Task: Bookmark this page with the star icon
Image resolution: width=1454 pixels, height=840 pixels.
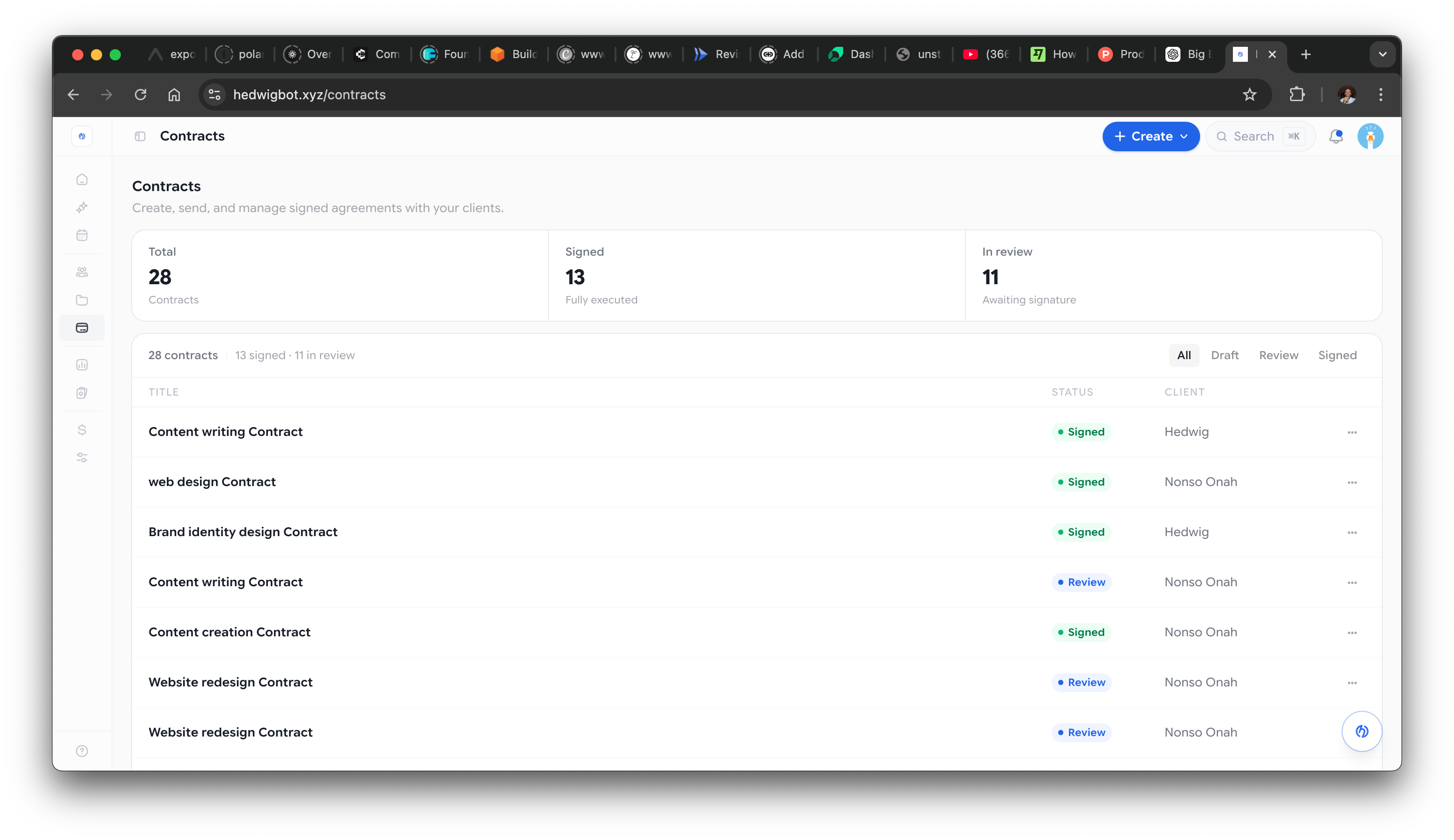Action: (1250, 95)
